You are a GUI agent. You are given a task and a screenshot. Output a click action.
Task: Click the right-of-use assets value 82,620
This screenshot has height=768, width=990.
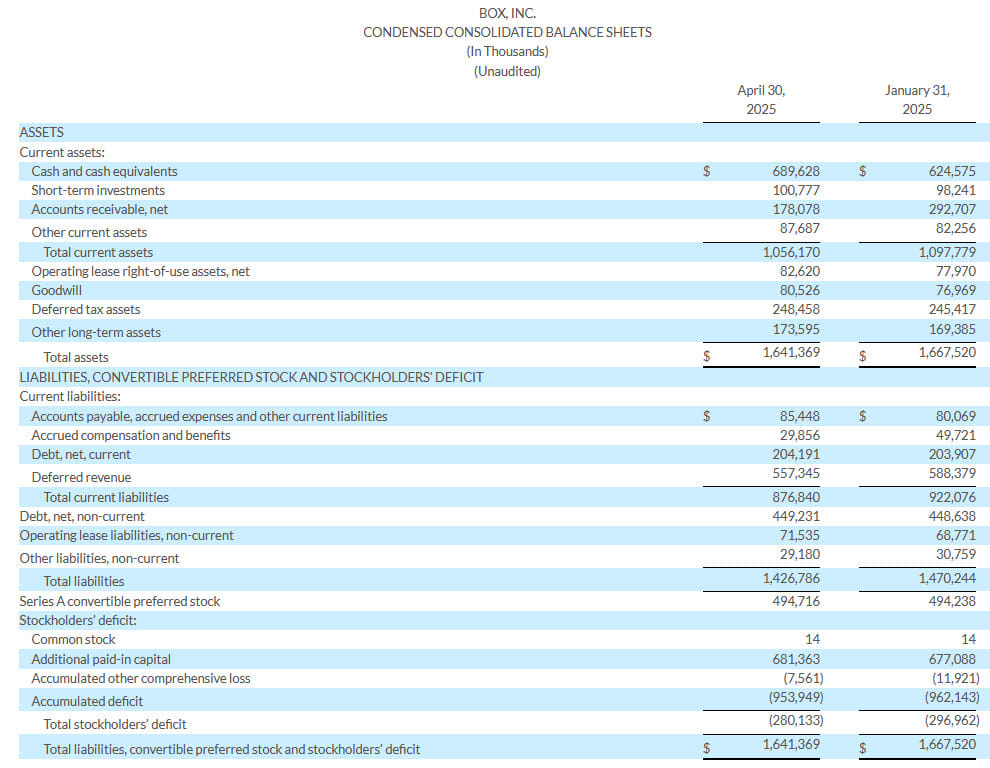[799, 271]
